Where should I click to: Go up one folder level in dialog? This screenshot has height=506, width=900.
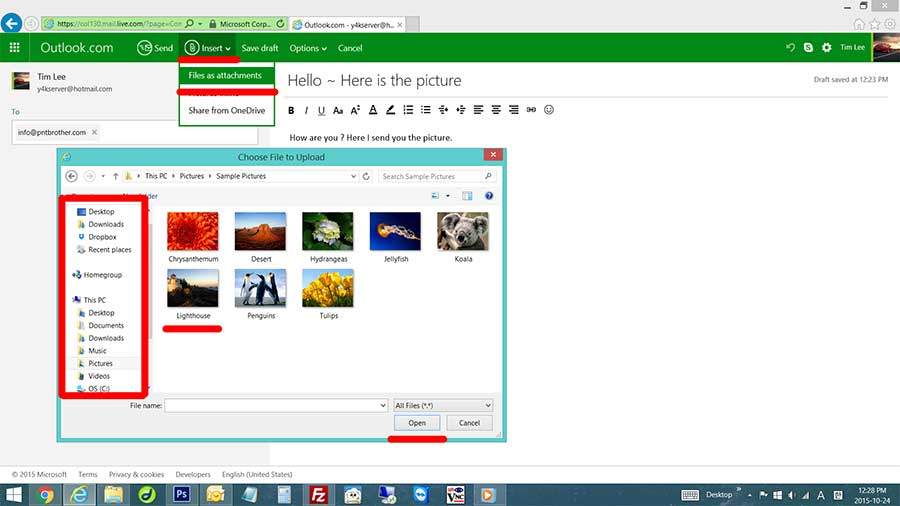point(115,176)
